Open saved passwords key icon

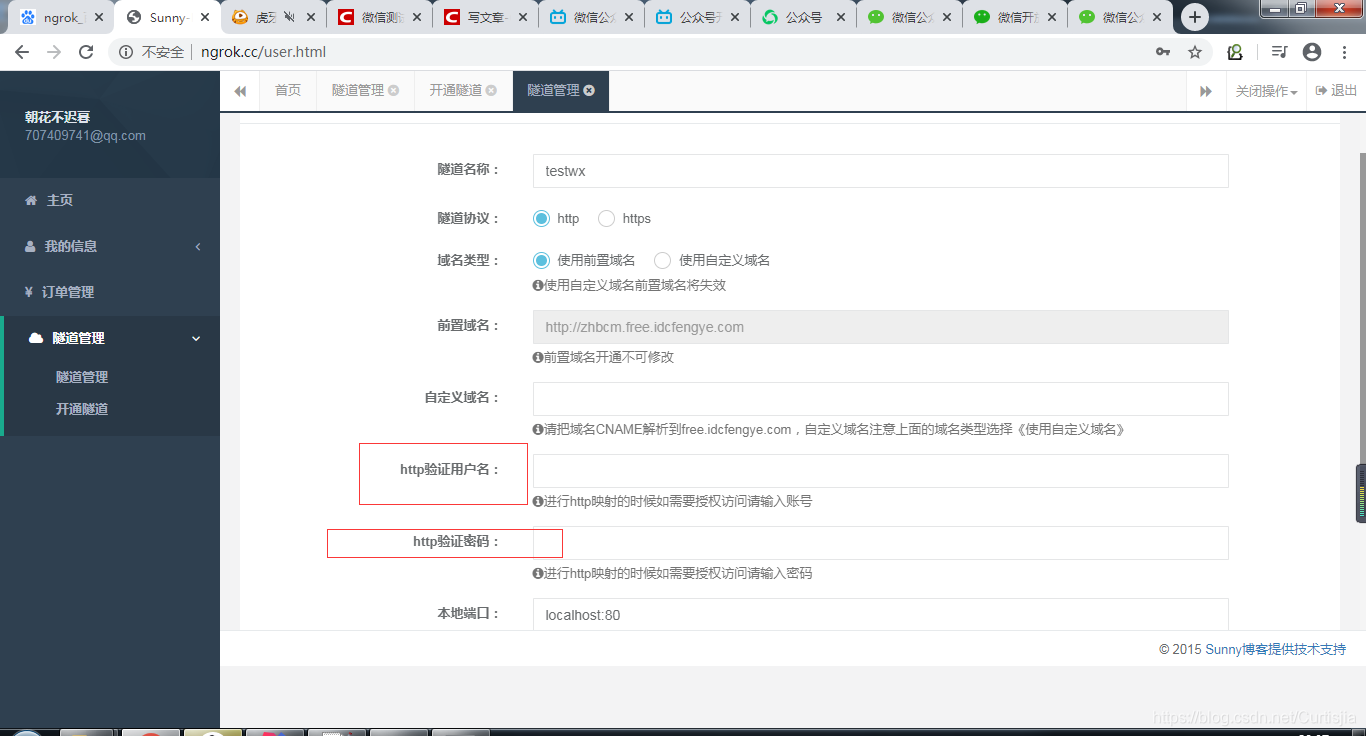click(1163, 52)
